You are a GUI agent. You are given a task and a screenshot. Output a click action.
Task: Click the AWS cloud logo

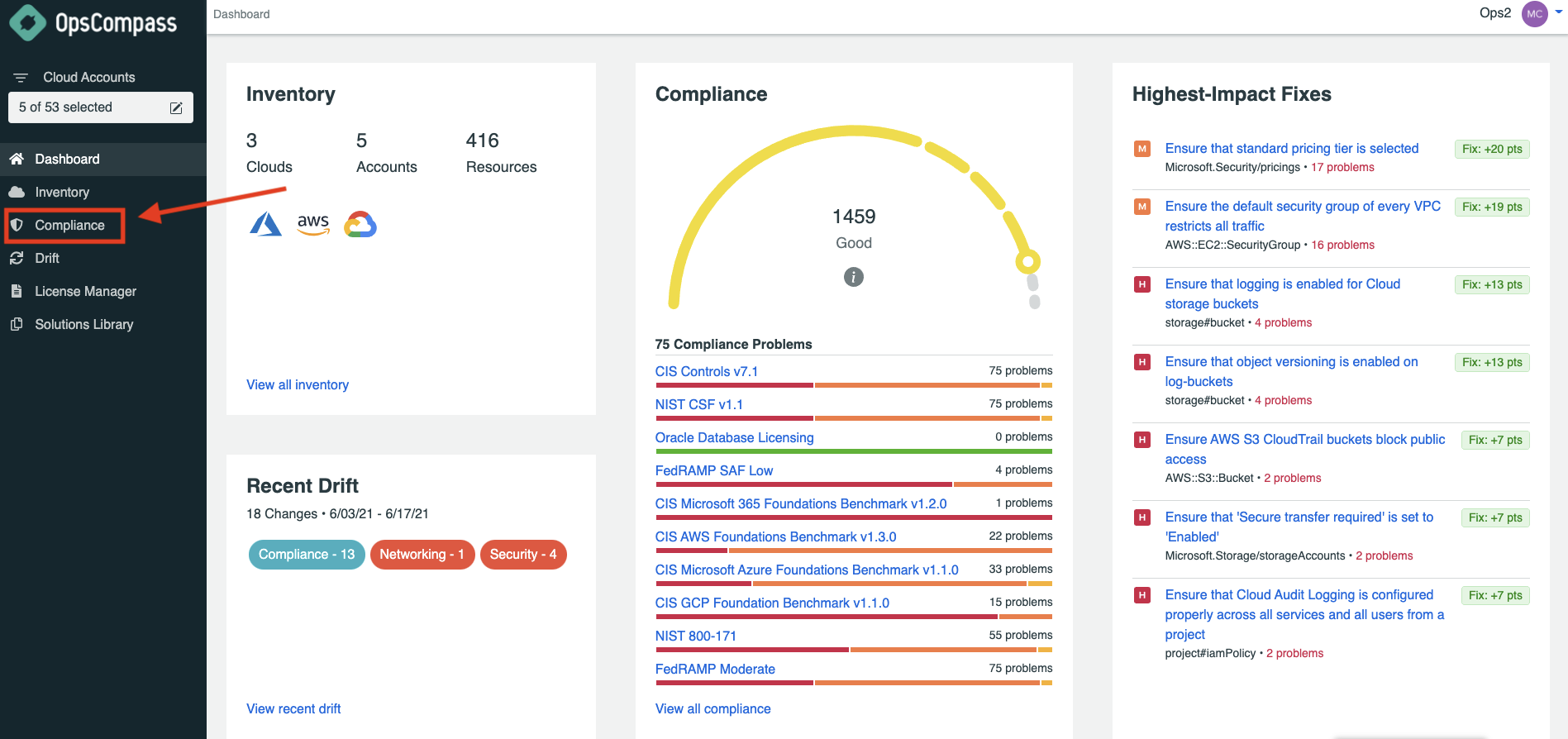313,224
